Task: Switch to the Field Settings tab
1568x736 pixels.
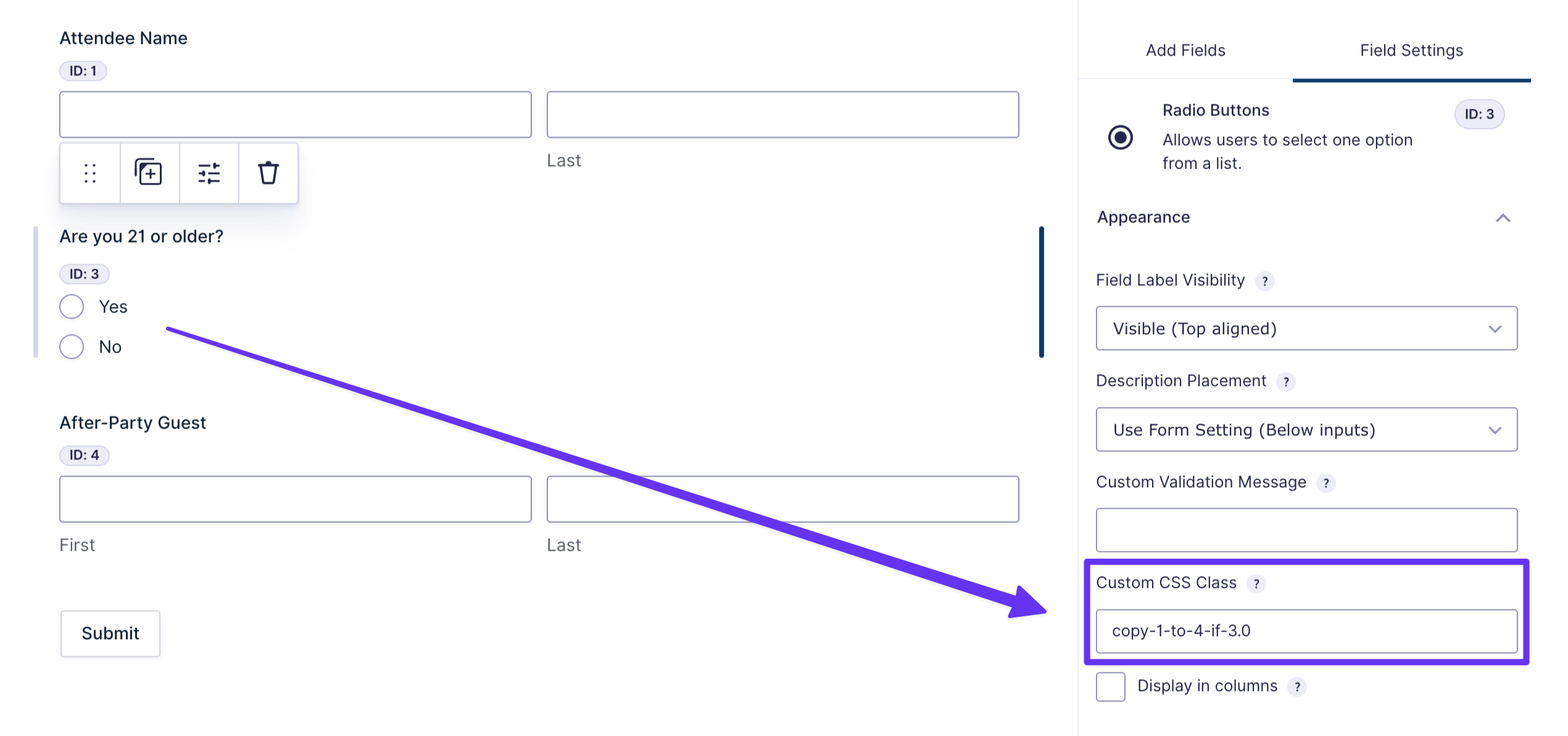Action: [1411, 50]
